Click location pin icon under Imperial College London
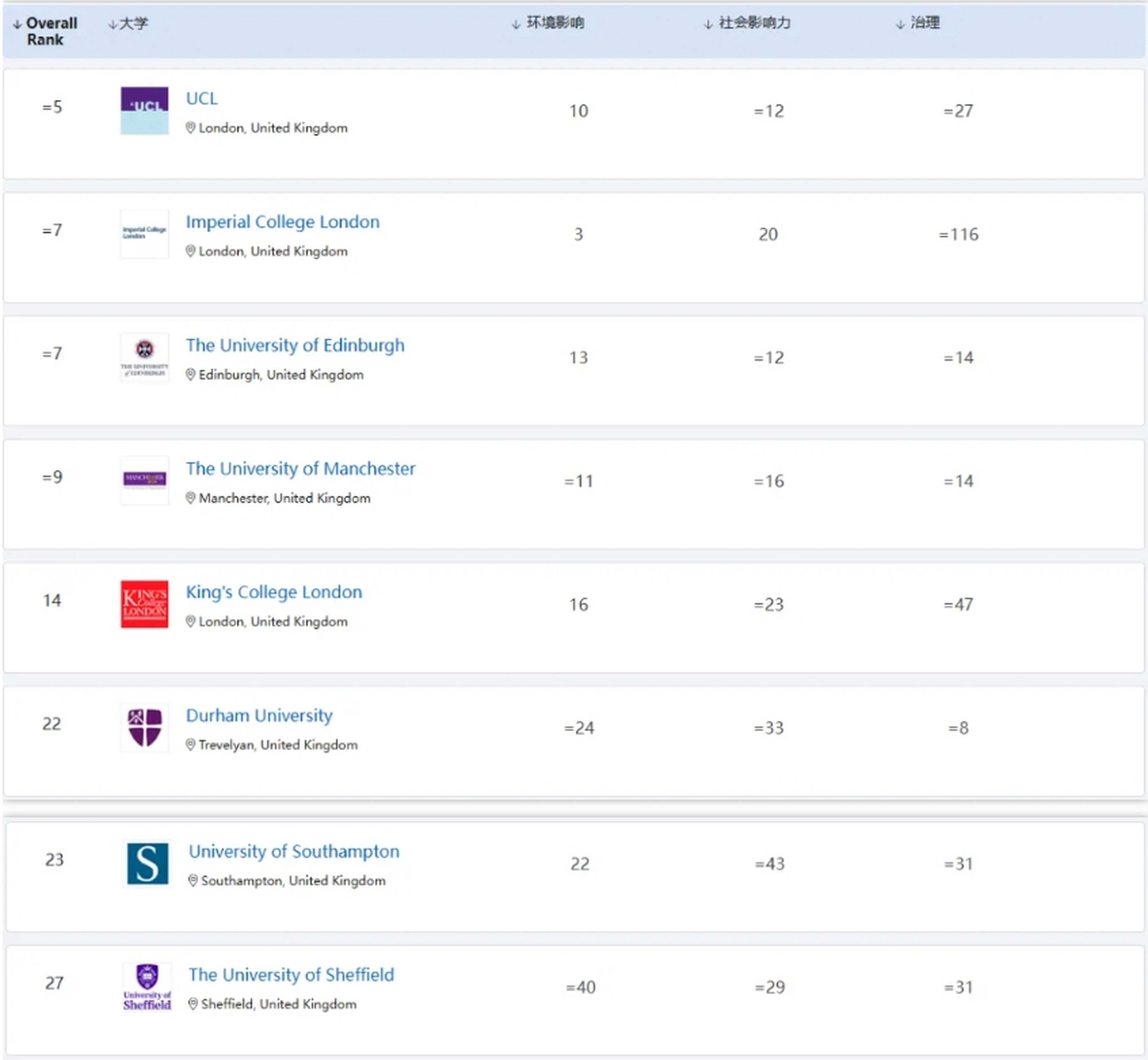 pyautogui.click(x=190, y=251)
